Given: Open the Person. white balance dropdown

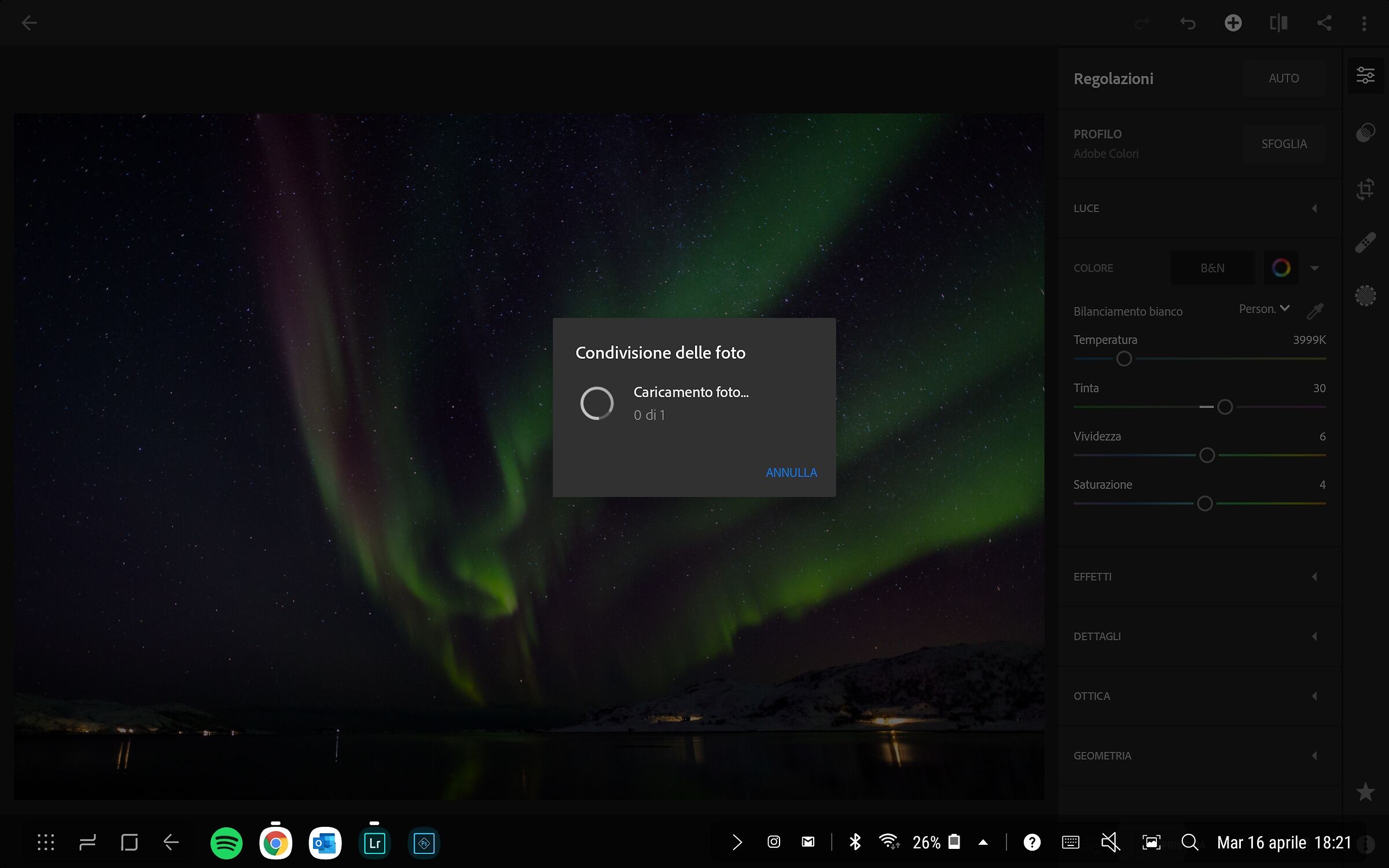Looking at the screenshot, I should tap(1264, 309).
